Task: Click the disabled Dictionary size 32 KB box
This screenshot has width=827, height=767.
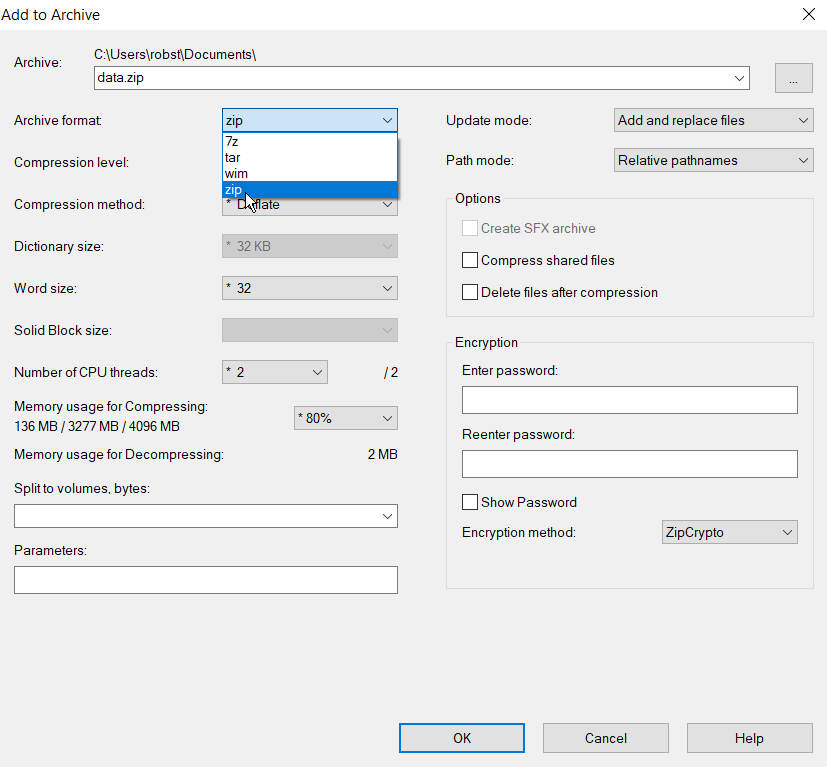Action: coord(310,246)
